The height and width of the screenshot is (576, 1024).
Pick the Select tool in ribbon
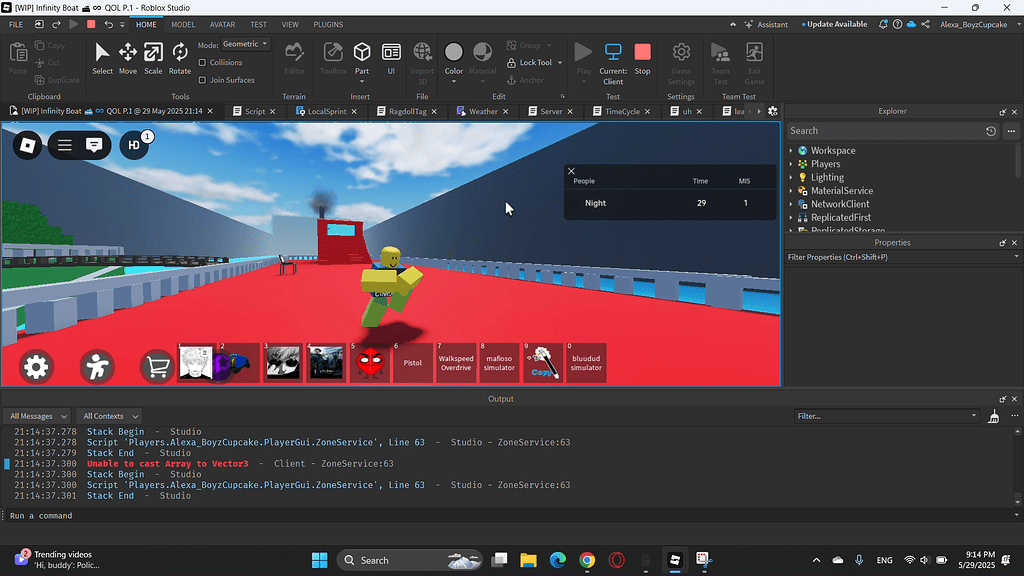[102, 59]
